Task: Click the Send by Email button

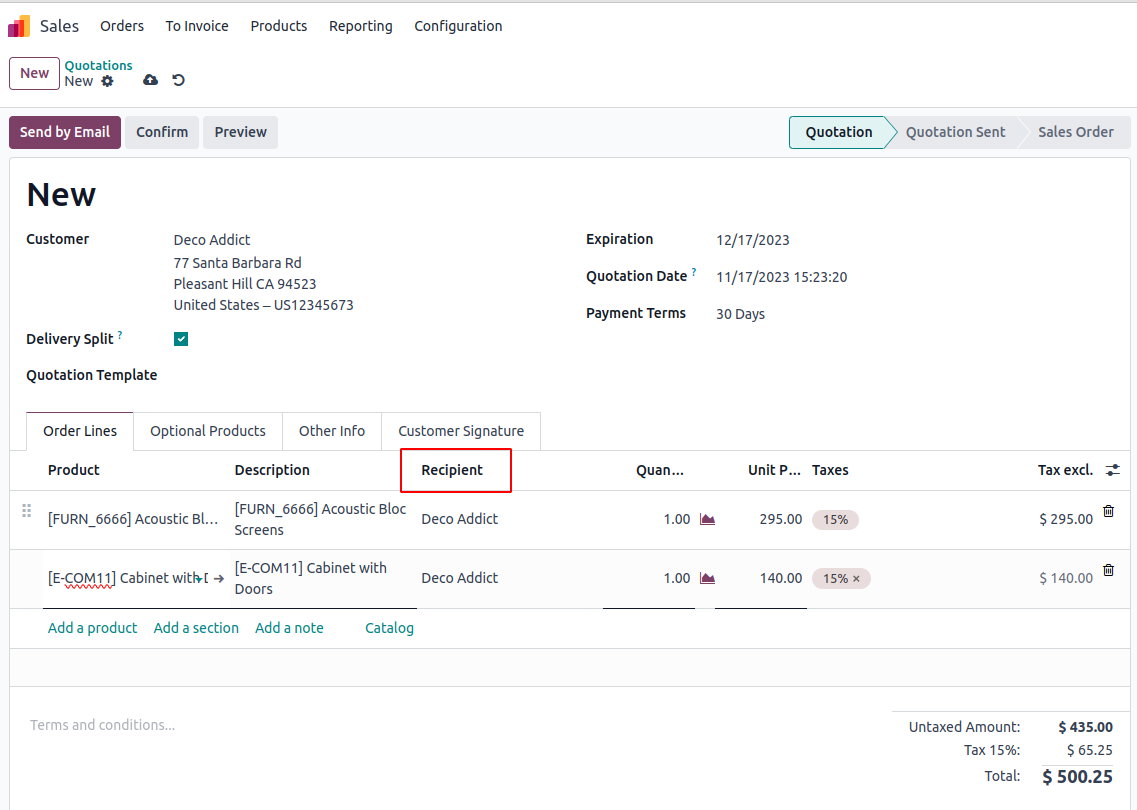Action: coord(65,132)
